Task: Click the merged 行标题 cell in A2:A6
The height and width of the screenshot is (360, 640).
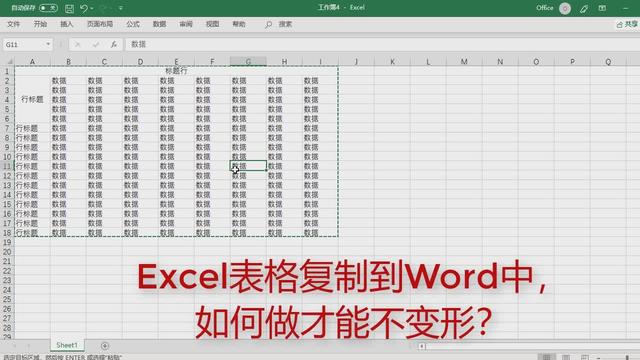Action: click(x=32, y=100)
